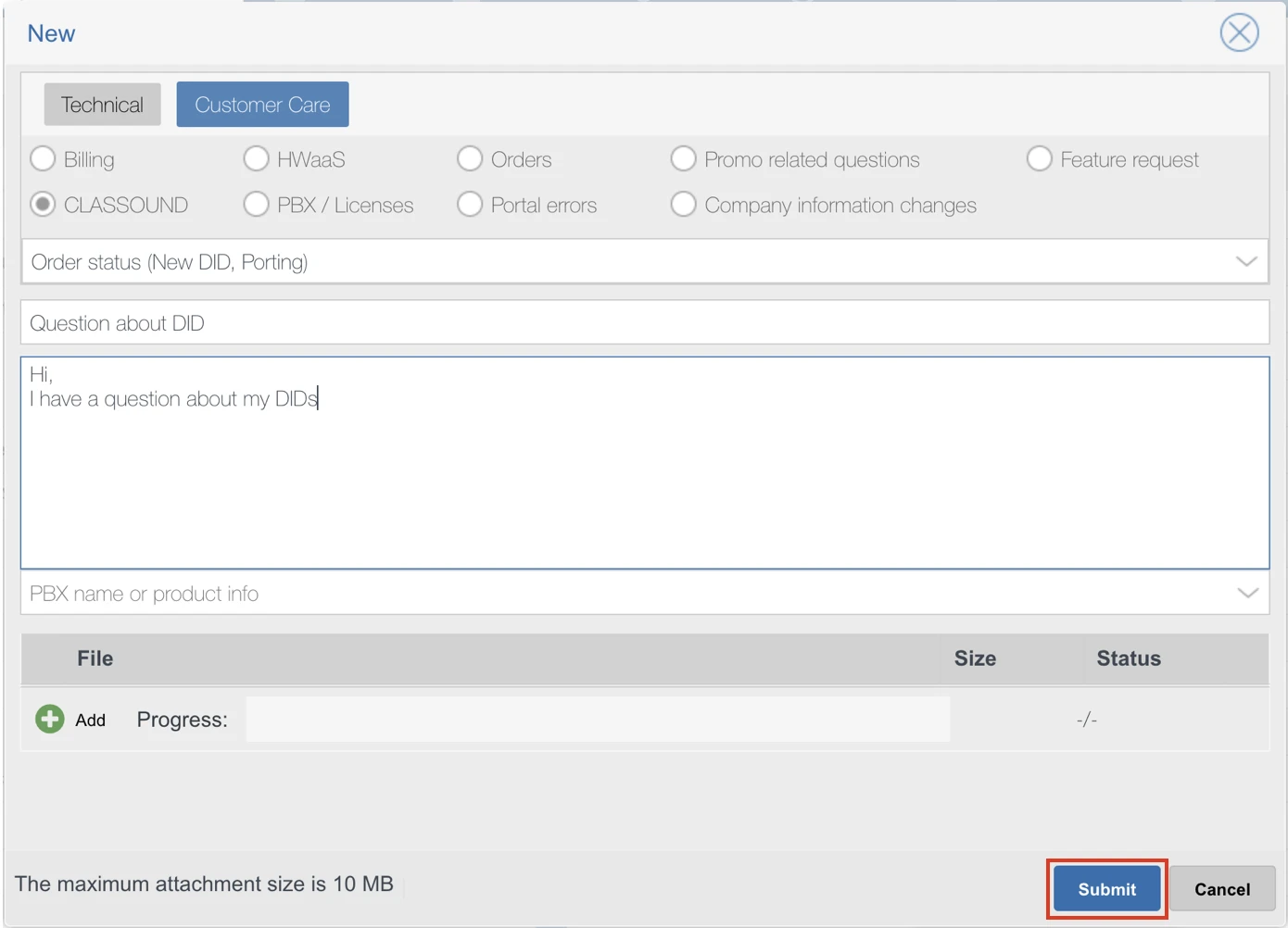
Task: Select the Portal errors radio button
Action: pos(470,205)
